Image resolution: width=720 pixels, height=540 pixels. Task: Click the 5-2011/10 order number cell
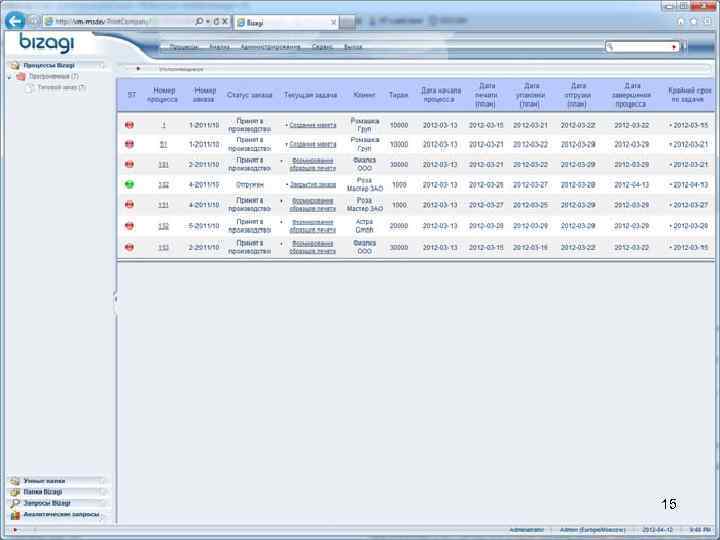coord(204,226)
